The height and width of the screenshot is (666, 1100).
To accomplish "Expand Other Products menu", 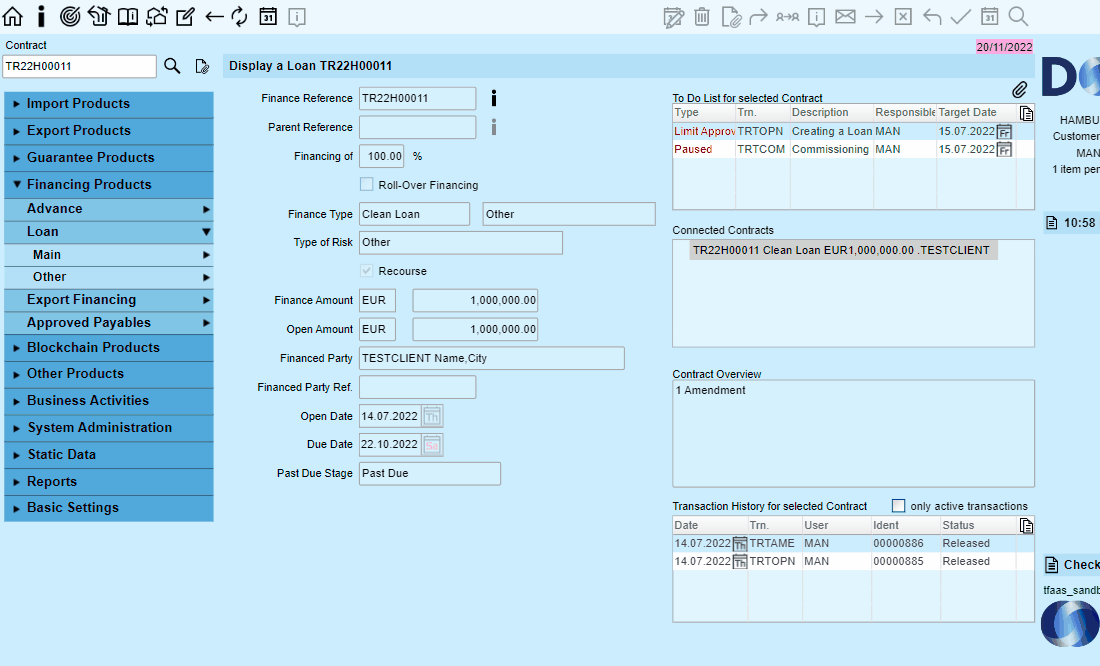I will point(109,374).
